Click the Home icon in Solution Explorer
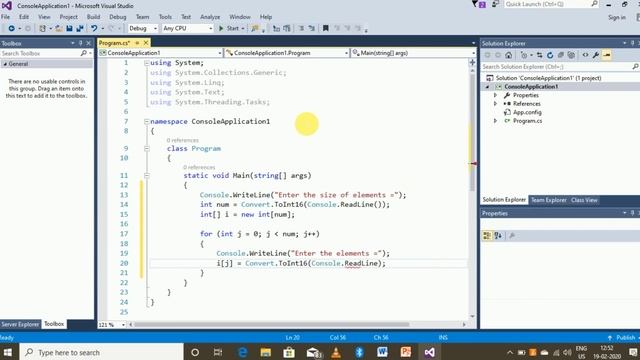640x360 pixels. (x=509, y=55)
